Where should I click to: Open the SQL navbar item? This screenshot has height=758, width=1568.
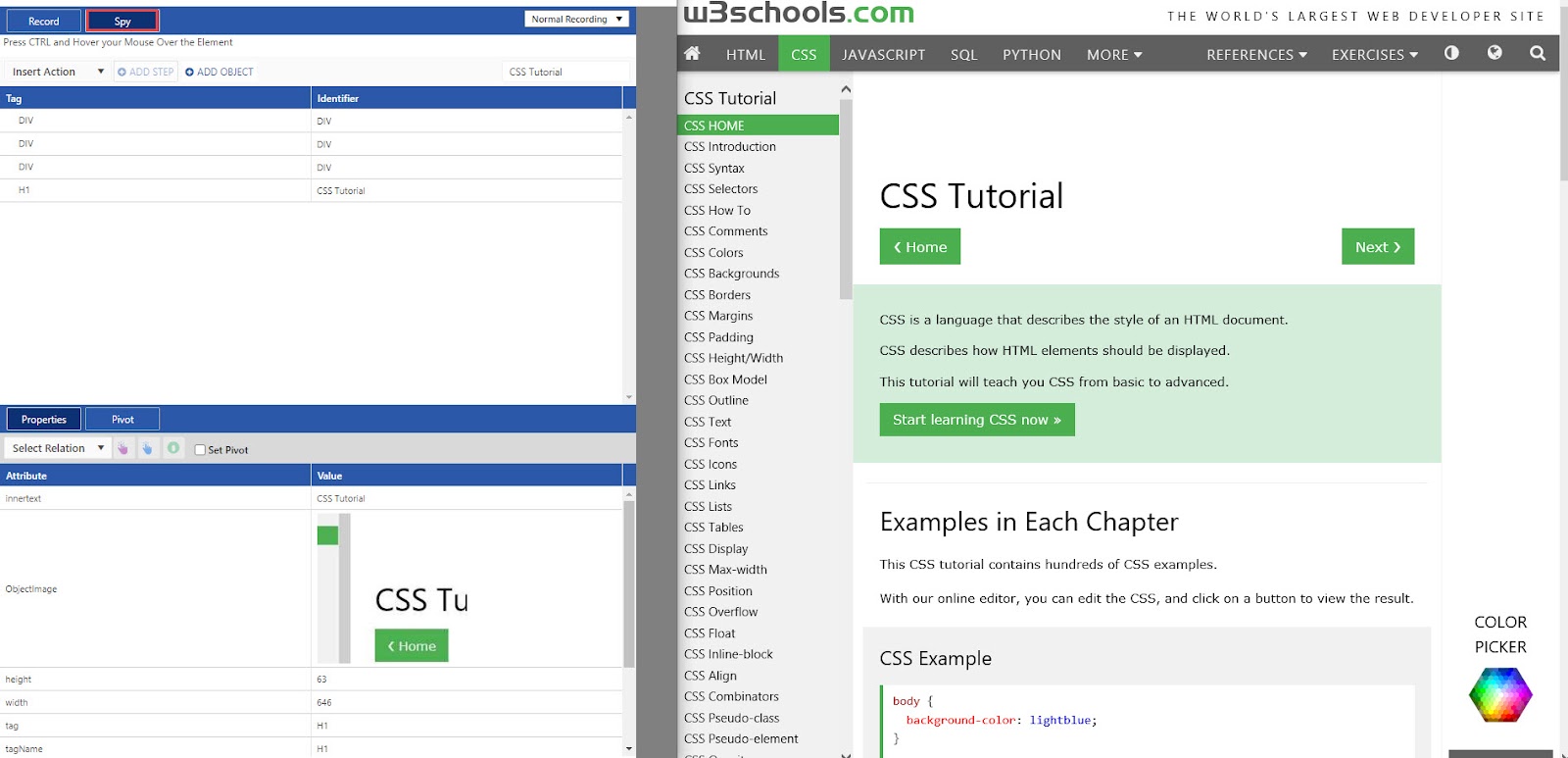point(963,55)
